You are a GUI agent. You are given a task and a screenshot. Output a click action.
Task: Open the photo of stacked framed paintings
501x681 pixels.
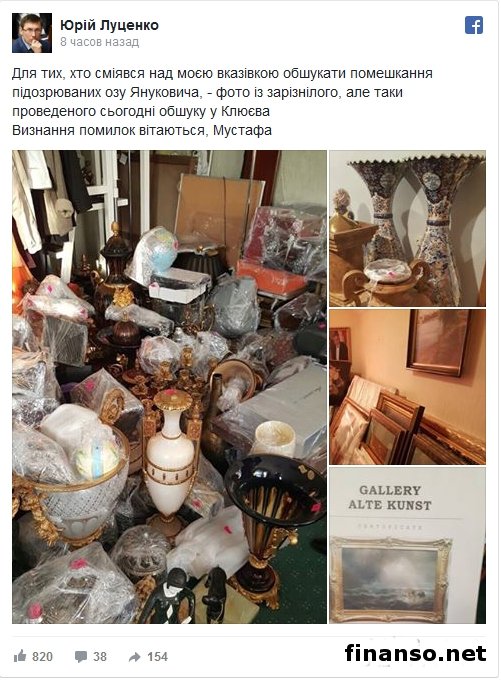point(407,387)
